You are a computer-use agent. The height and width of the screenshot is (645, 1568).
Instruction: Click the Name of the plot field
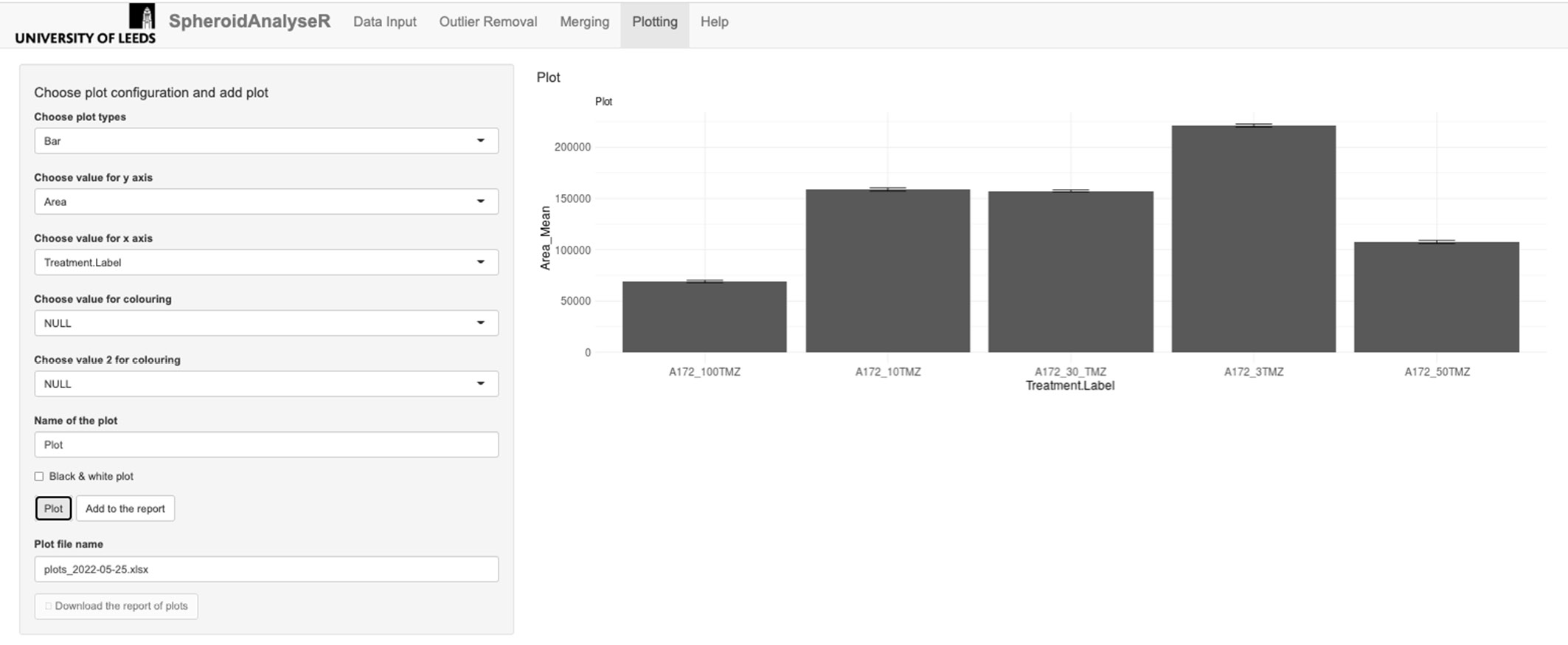click(266, 444)
